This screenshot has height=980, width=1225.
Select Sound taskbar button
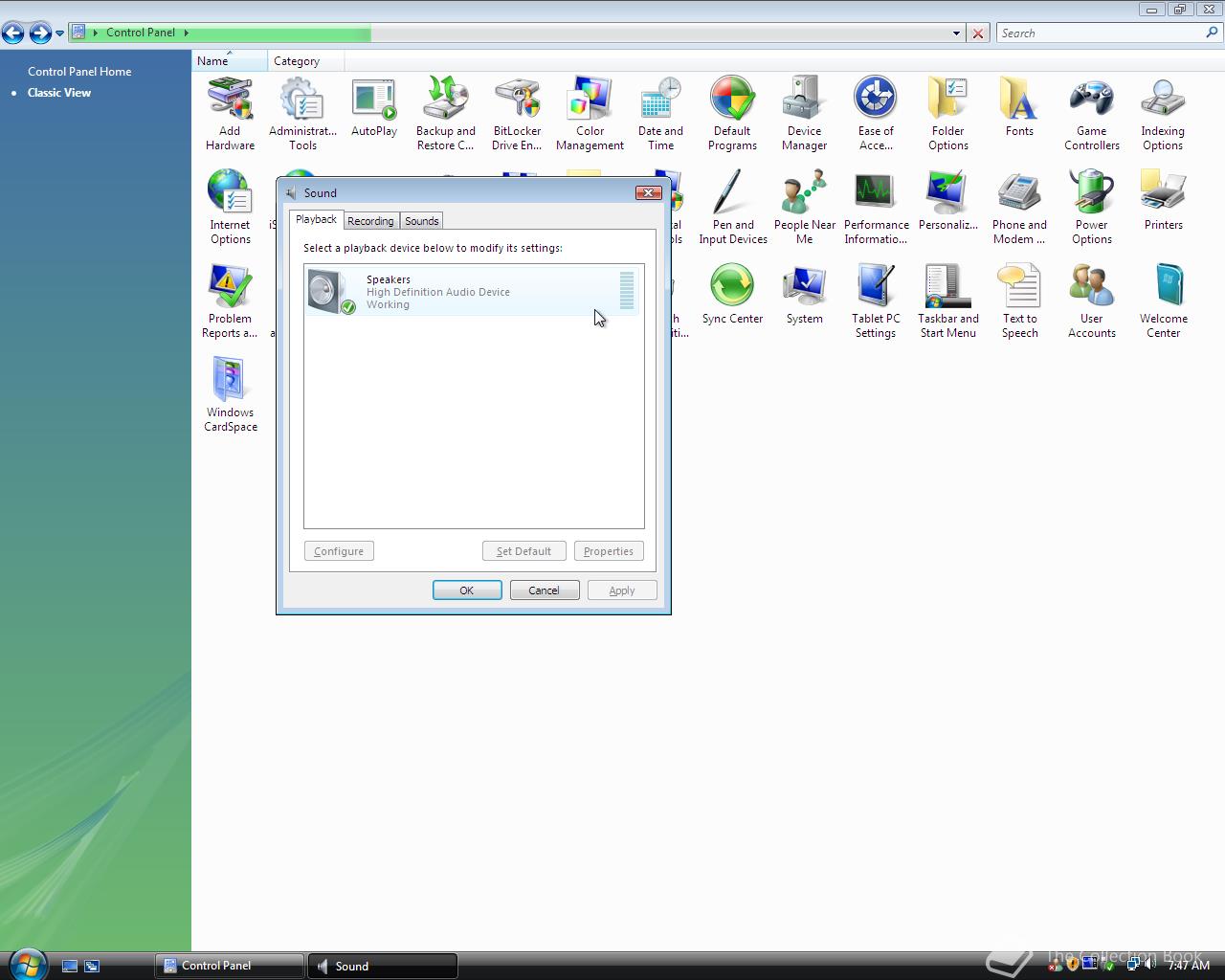click(383, 966)
